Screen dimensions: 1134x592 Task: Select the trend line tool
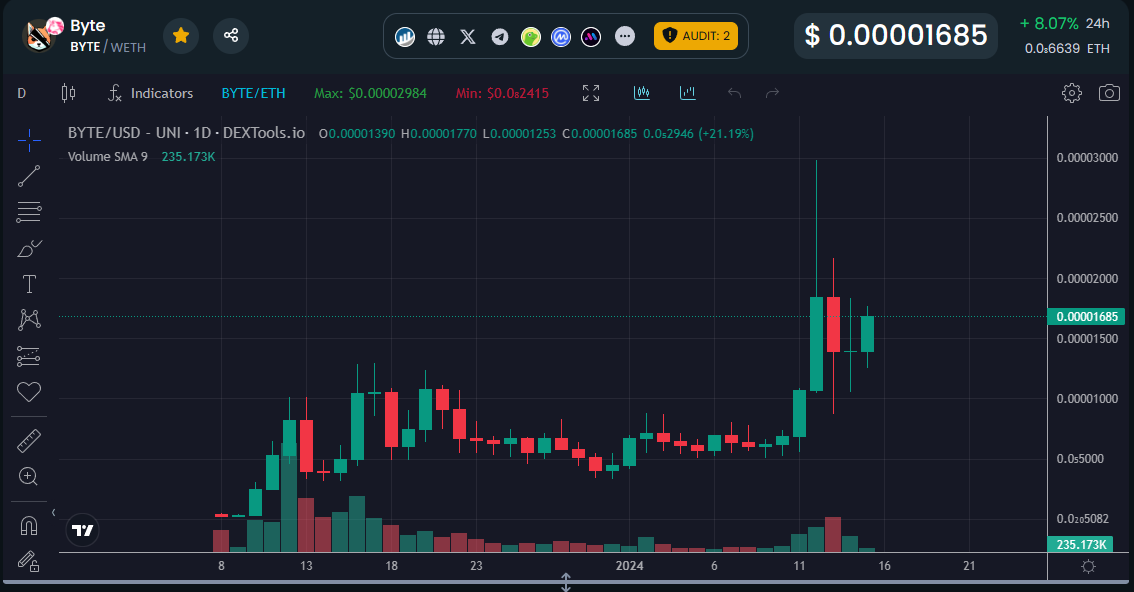[29, 176]
